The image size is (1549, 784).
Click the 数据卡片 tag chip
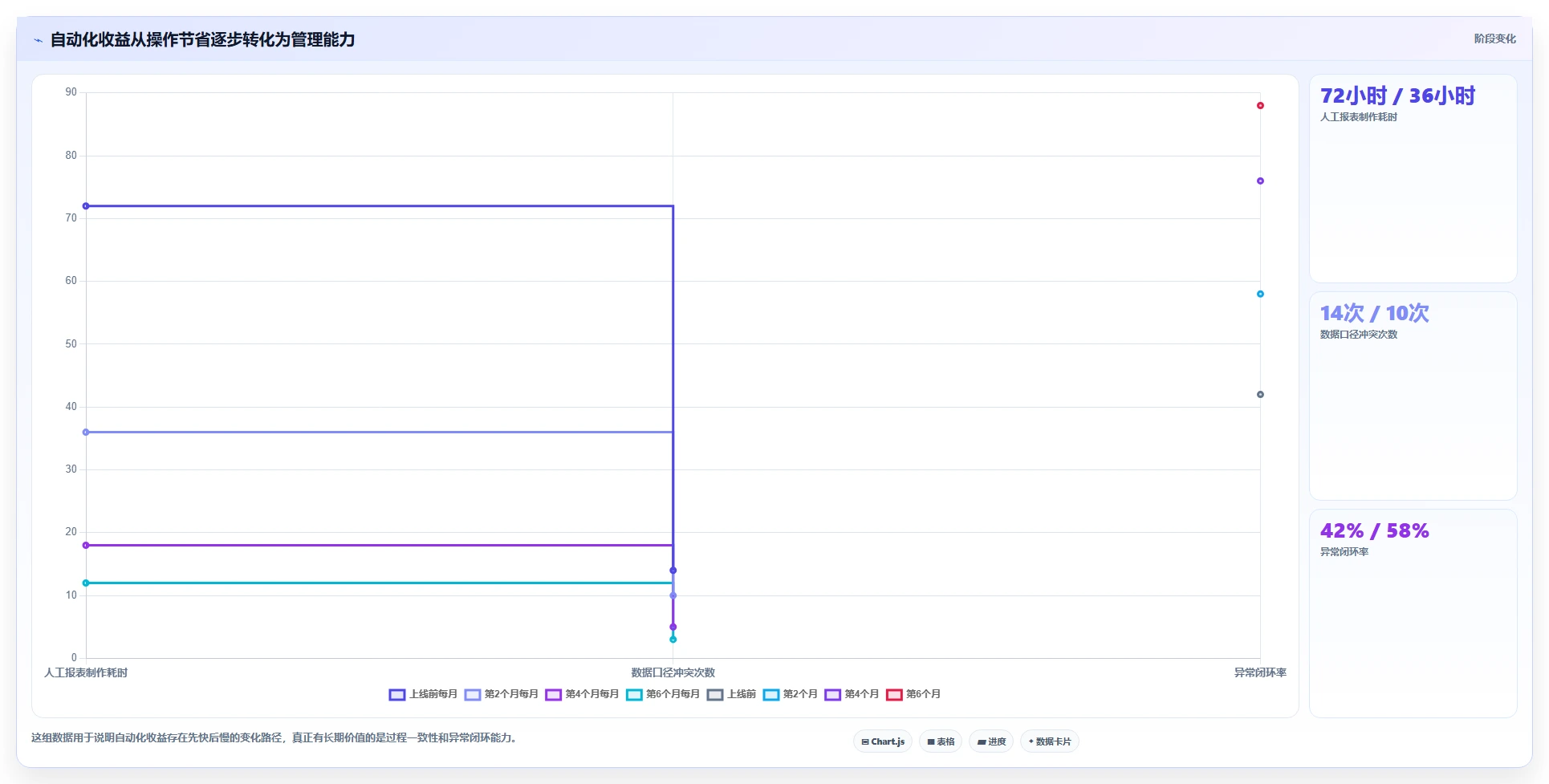1050,741
